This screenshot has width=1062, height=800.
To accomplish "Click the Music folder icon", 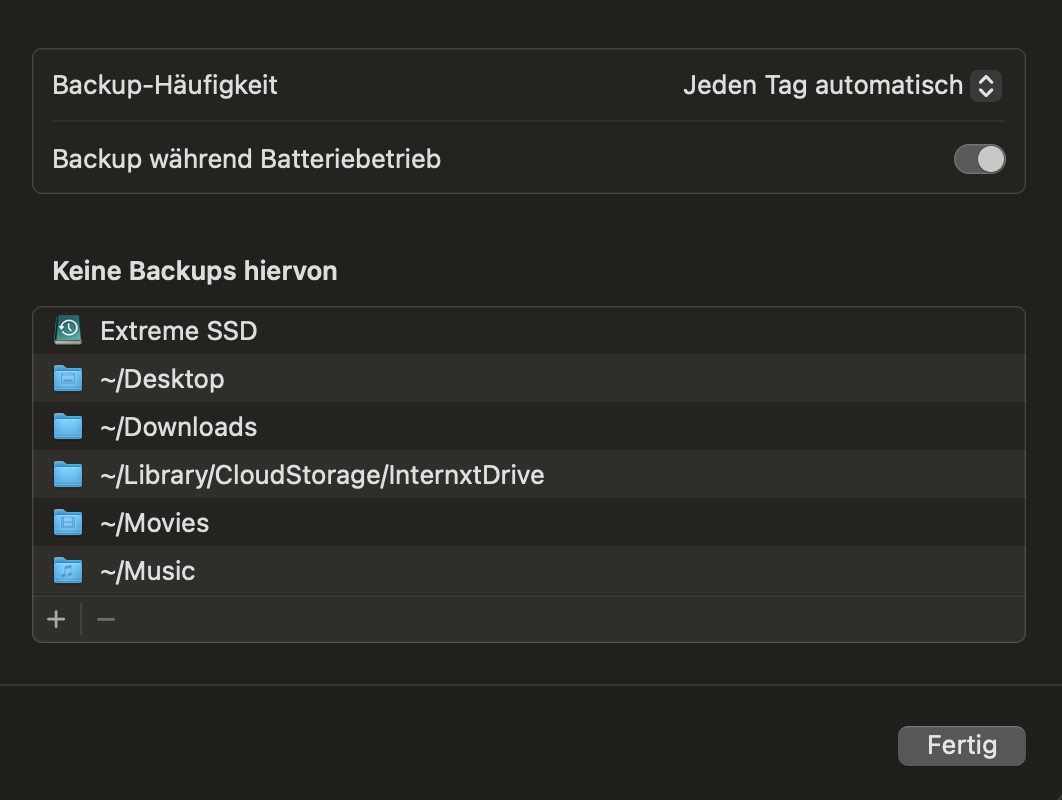I will point(67,571).
